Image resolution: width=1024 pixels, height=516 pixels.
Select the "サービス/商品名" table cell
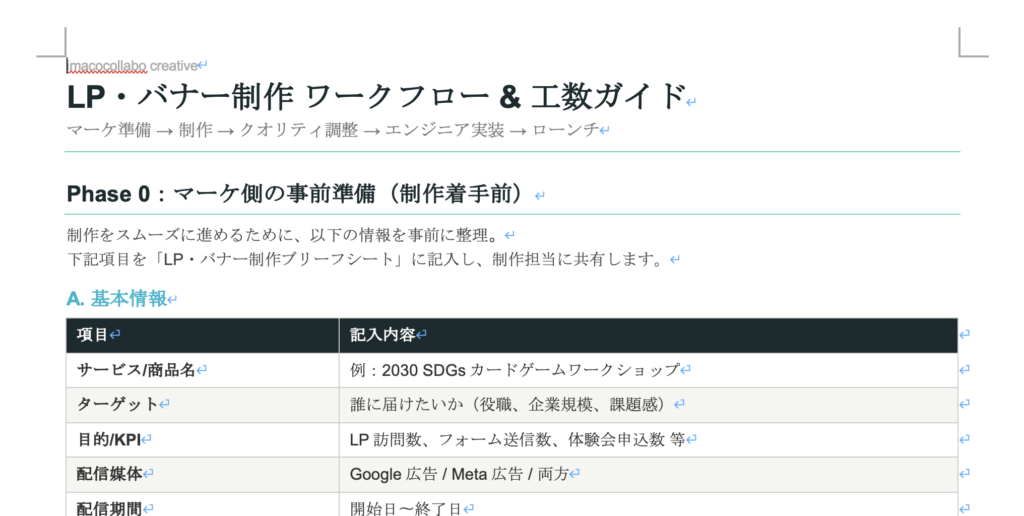[135, 370]
